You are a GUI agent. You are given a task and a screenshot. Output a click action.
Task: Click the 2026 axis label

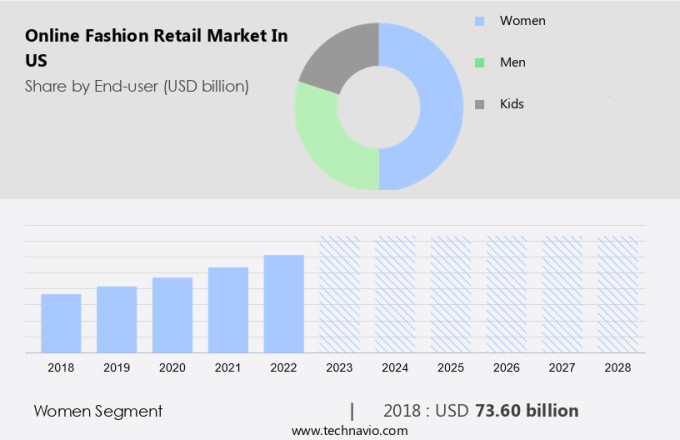pyautogui.click(x=506, y=368)
